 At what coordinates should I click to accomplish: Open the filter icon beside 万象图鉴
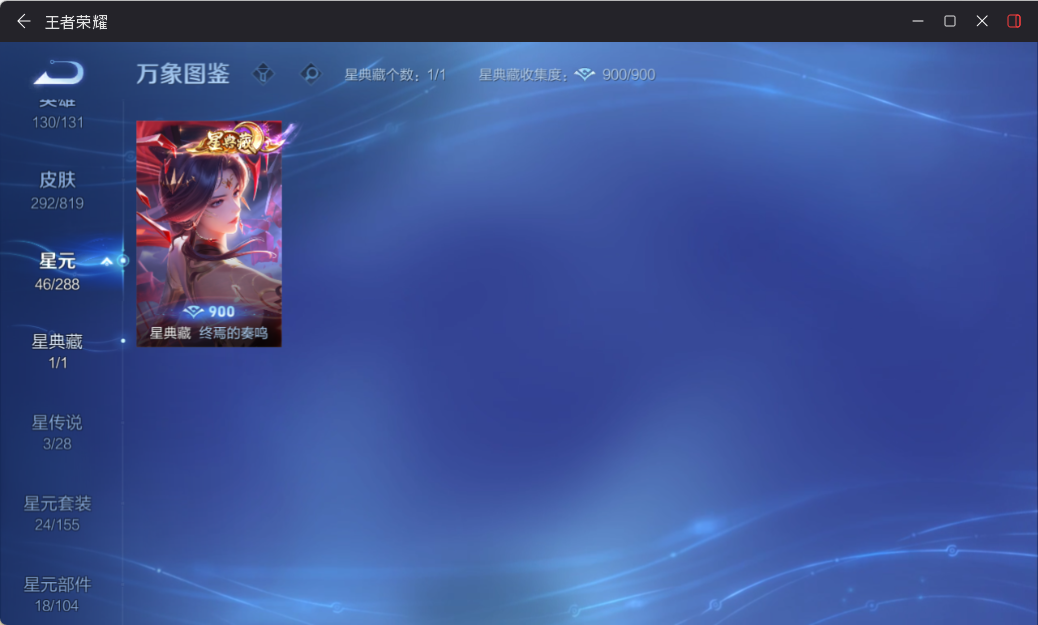[263, 73]
